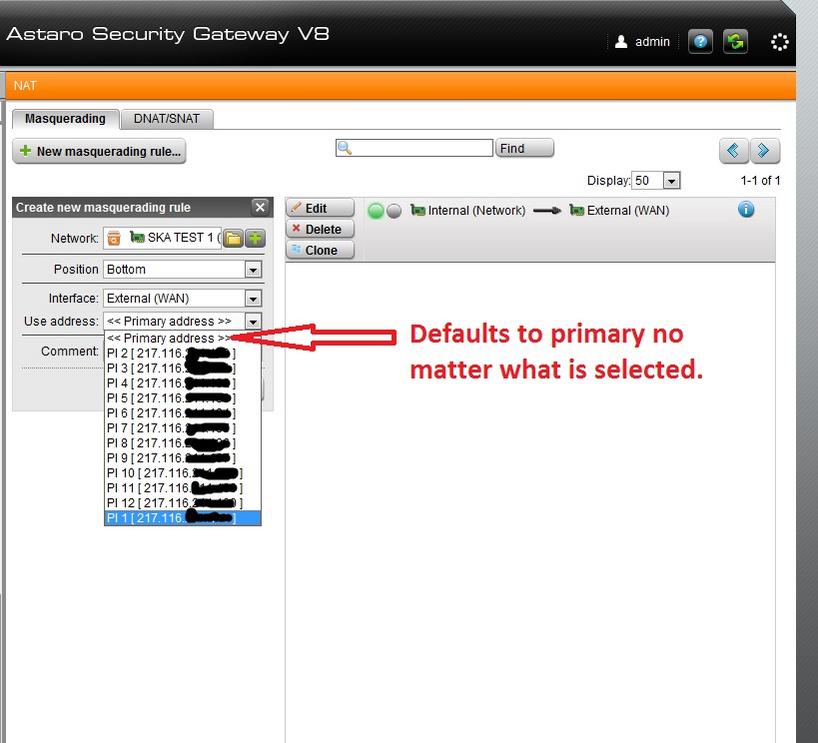
Task: Open the Display count dropdown
Action: (671, 181)
